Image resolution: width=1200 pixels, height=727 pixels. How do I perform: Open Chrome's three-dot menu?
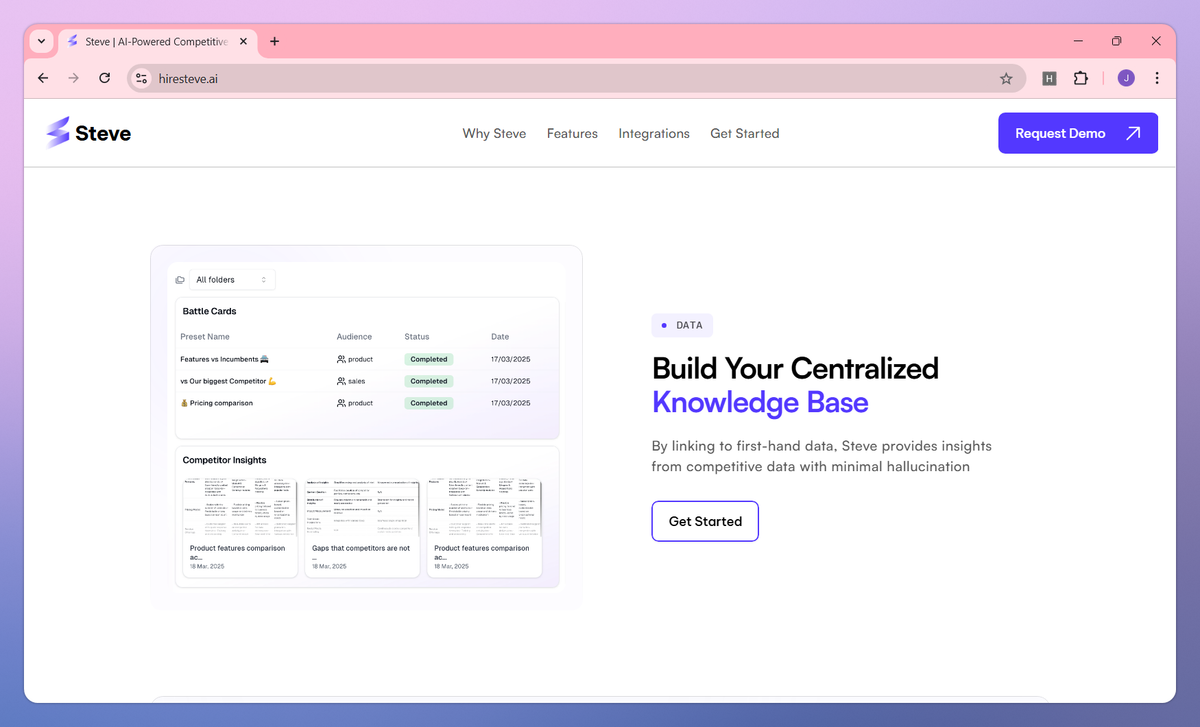pyautogui.click(x=1157, y=78)
